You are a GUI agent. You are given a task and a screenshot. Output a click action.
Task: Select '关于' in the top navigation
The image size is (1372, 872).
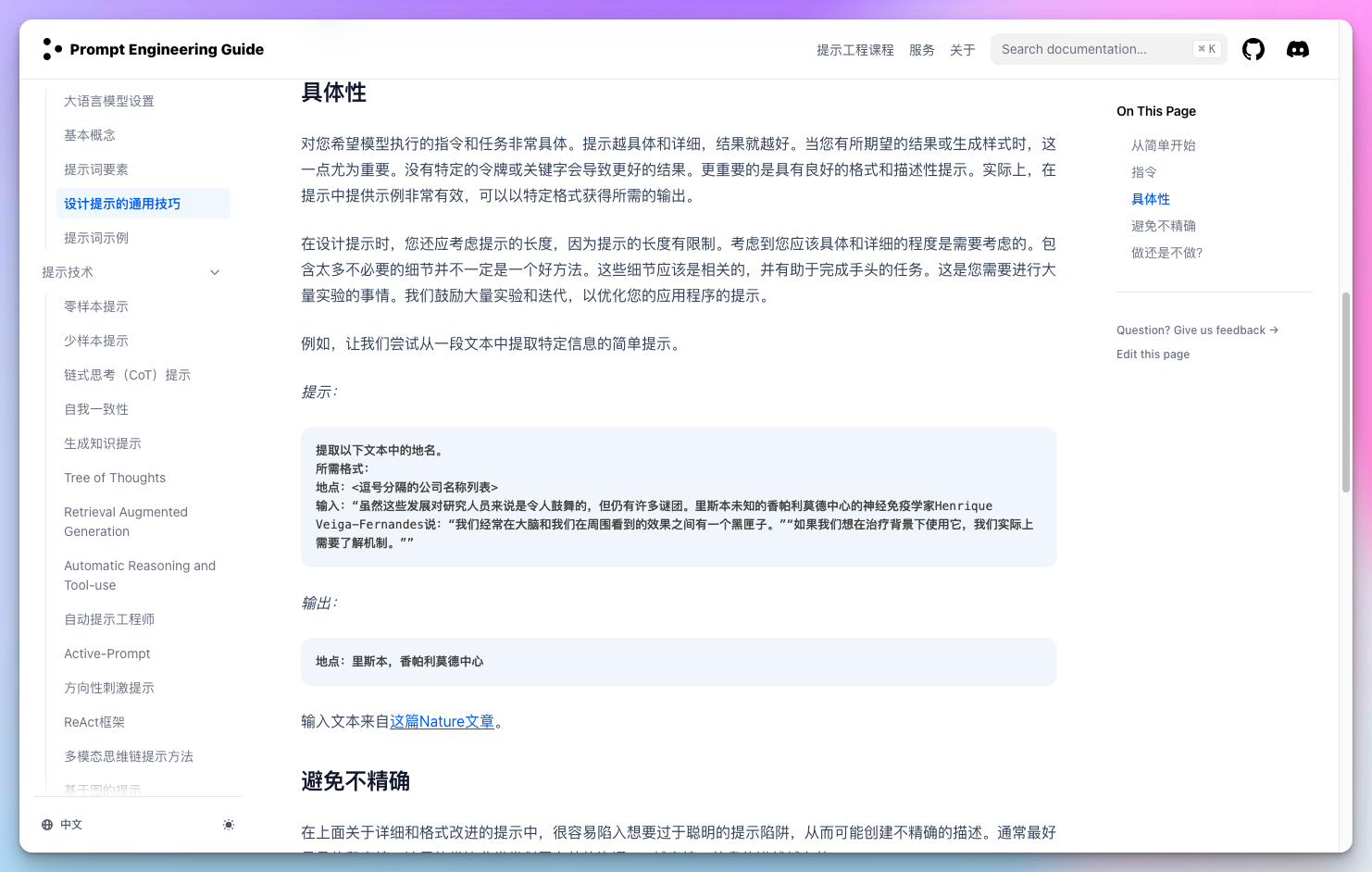[963, 50]
